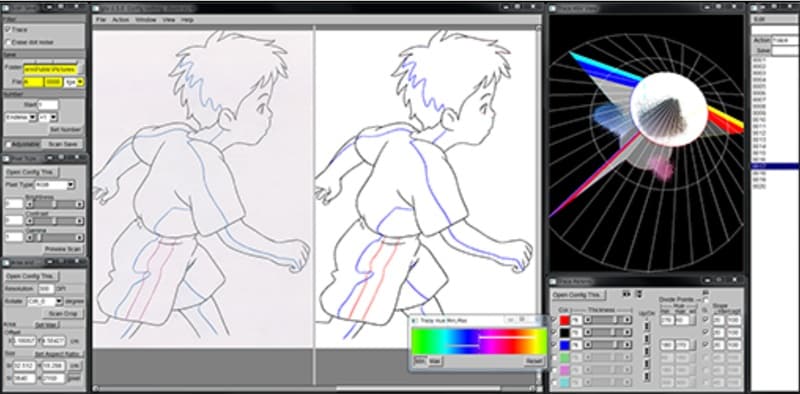Enable Erase dot noise option
800x394 pixels.
[x=8, y=42]
